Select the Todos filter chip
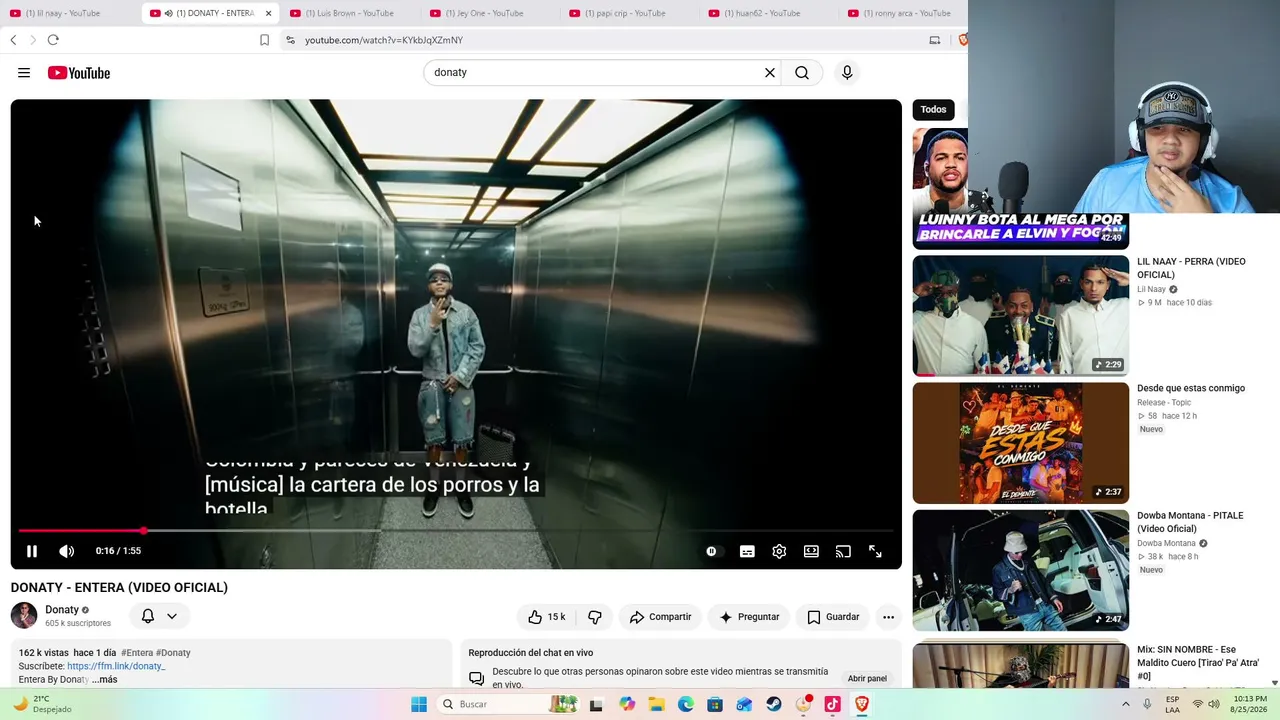 (933, 110)
